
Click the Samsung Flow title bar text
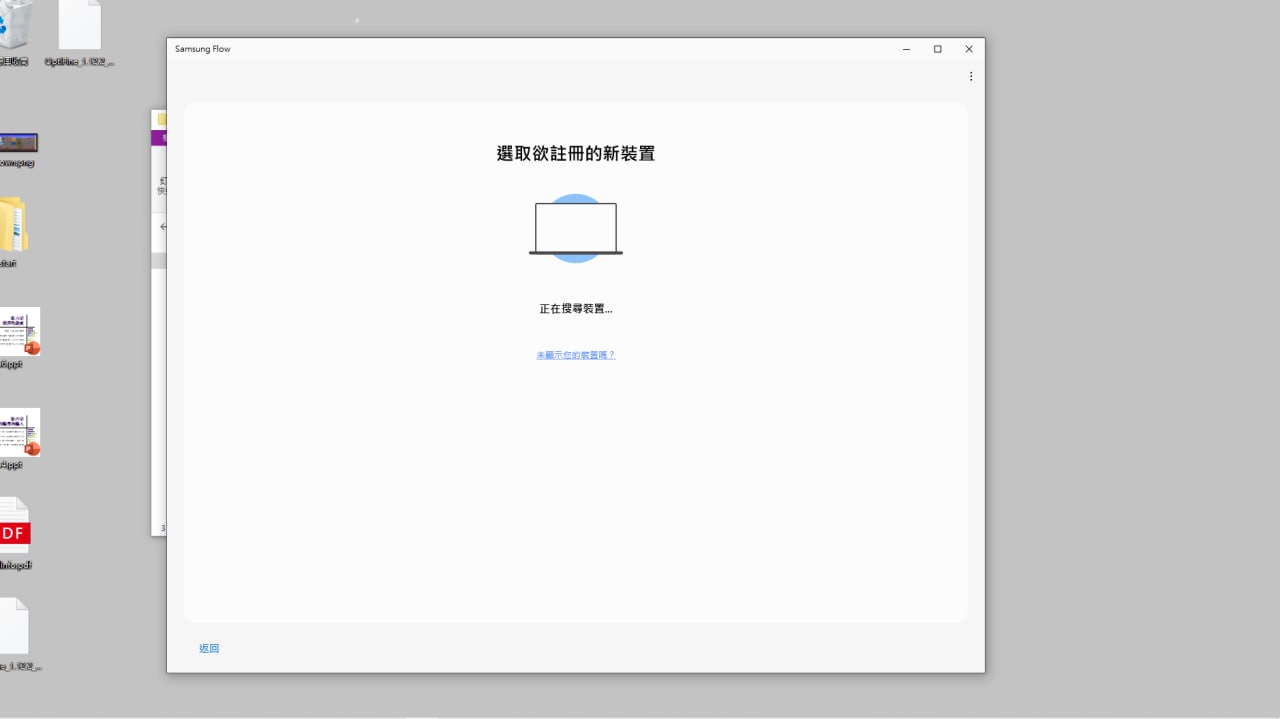pyautogui.click(x=203, y=49)
